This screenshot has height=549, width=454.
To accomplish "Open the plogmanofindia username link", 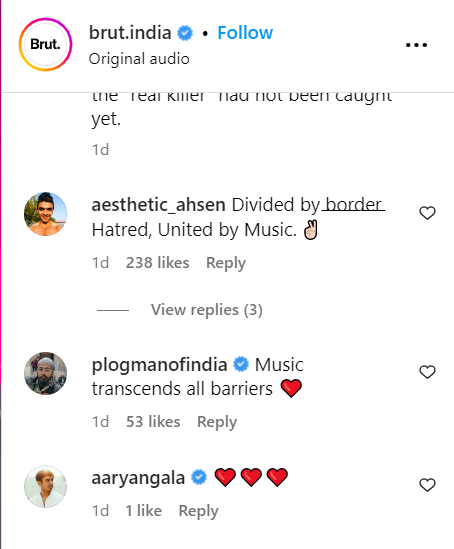I will click(x=159, y=365).
